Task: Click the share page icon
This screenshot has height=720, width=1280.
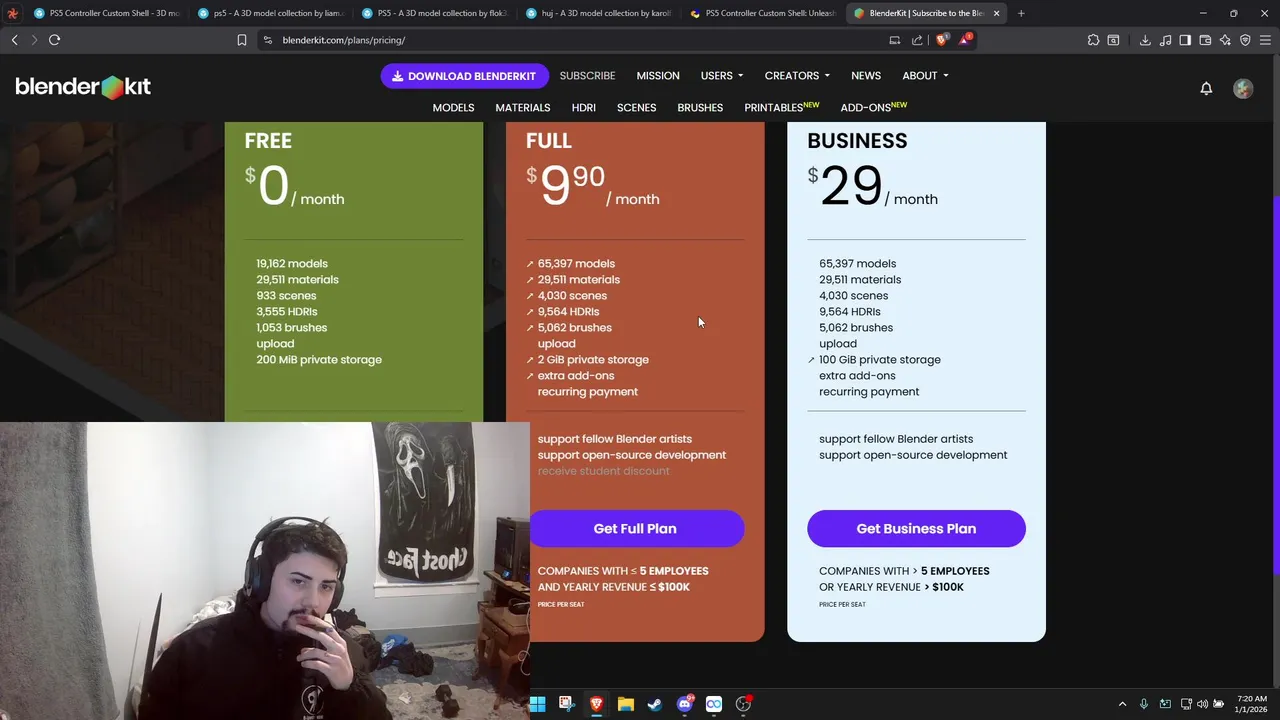Action: pos(917,40)
